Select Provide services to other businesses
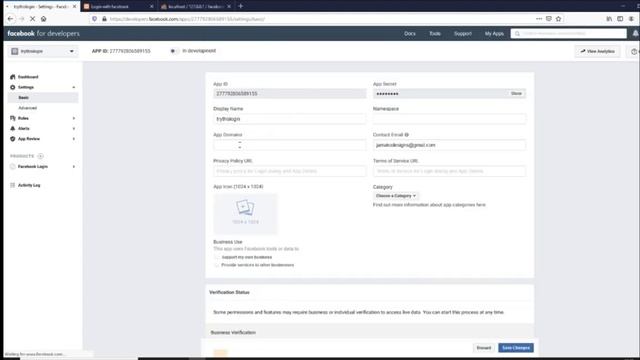The image size is (640, 360). 217,265
